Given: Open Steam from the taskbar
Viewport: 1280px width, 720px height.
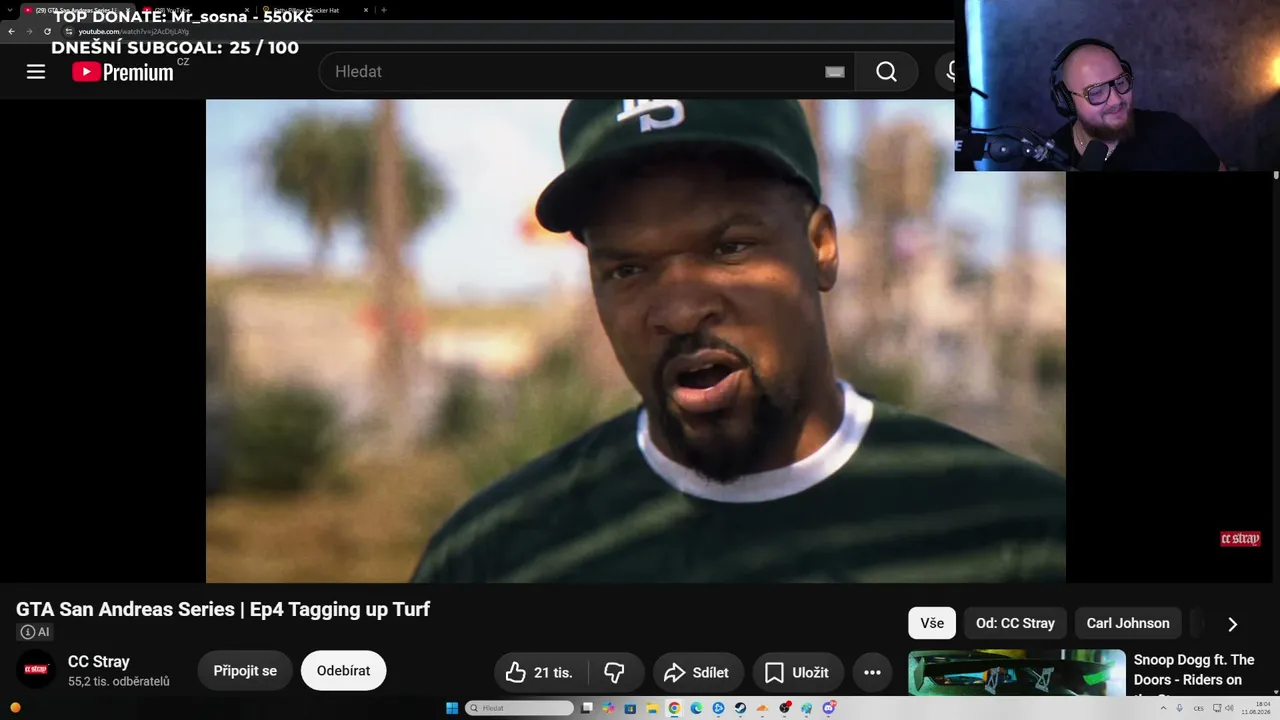Looking at the screenshot, I should 740,708.
